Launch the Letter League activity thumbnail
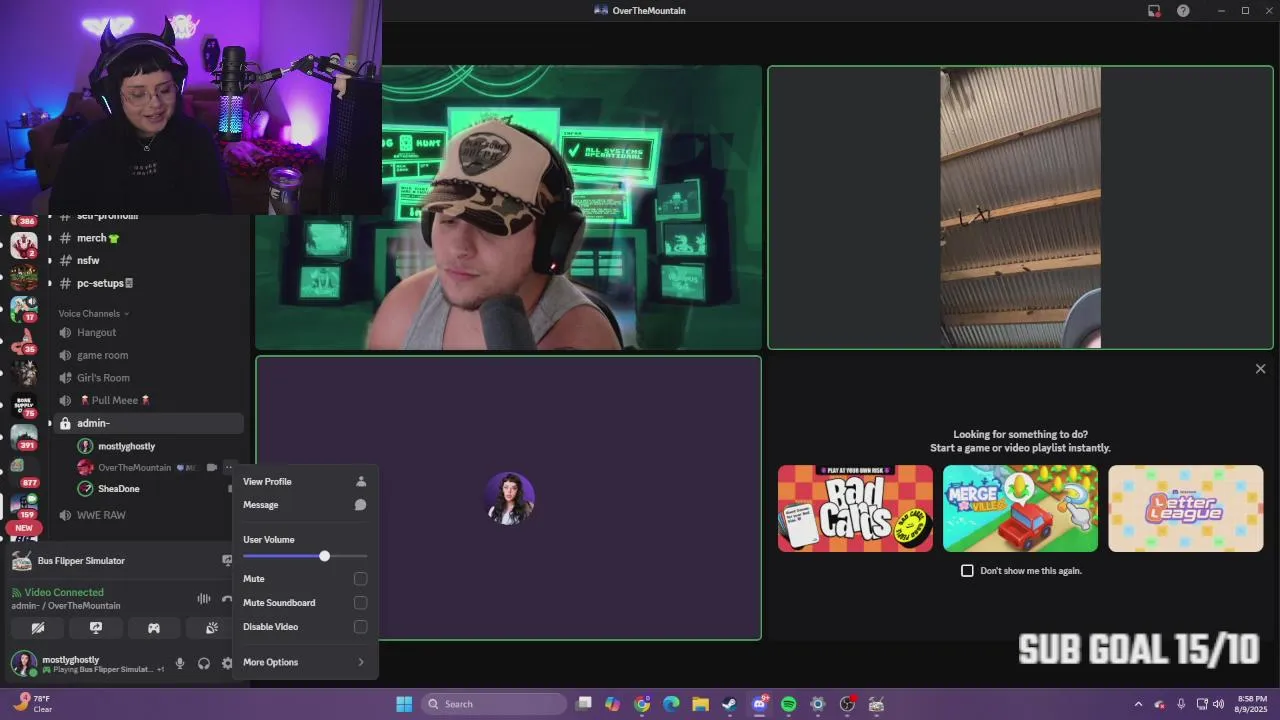This screenshot has height=720, width=1280. click(x=1185, y=508)
